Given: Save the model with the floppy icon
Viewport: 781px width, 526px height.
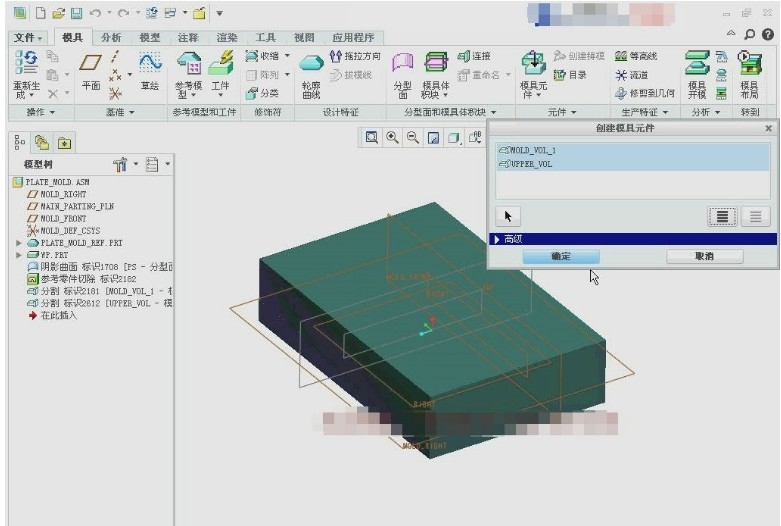Looking at the screenshot, I should pos(76,13).
